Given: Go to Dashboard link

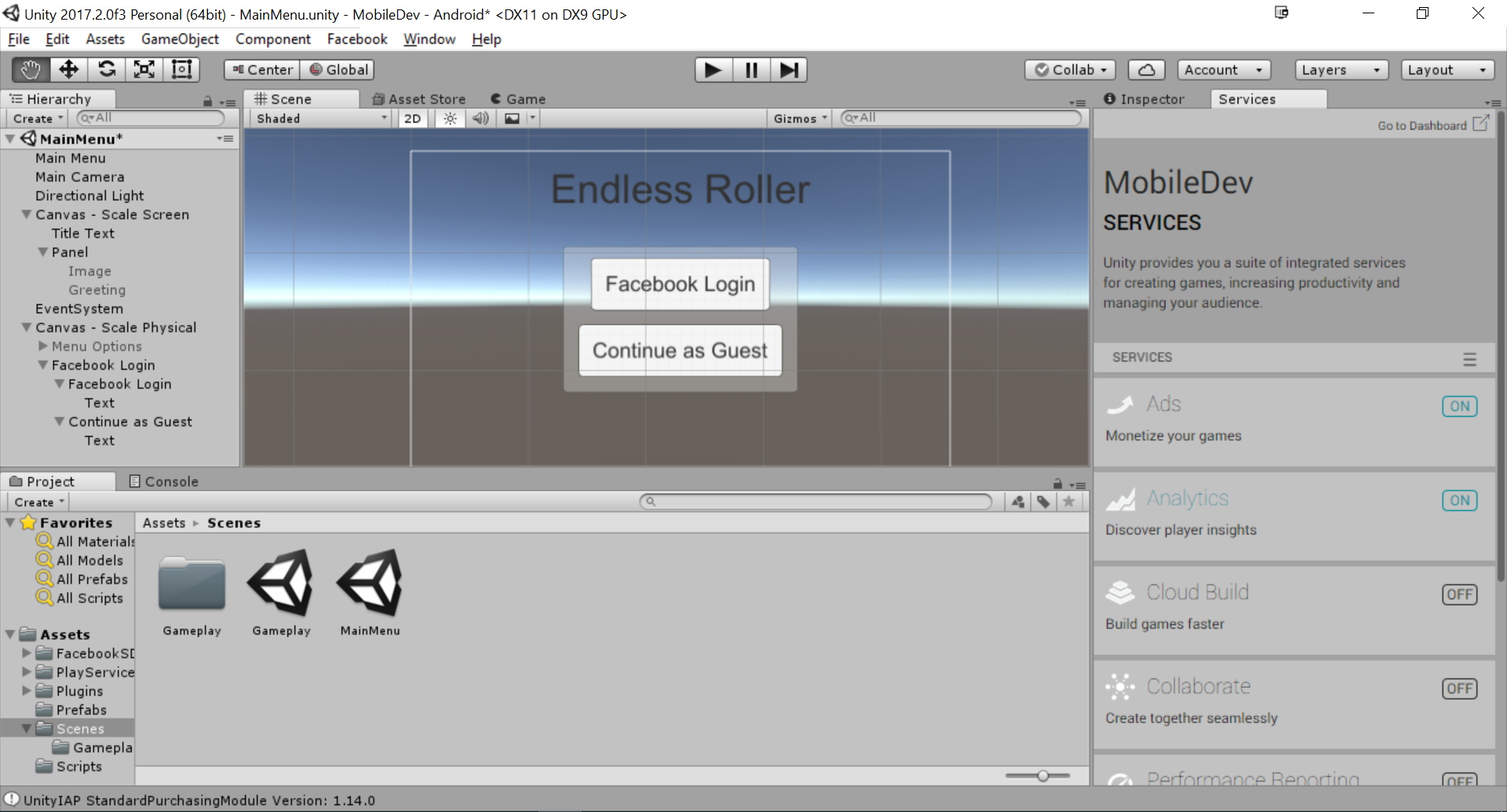Looking at the screenshot, I should click(x=1432, y=126).
